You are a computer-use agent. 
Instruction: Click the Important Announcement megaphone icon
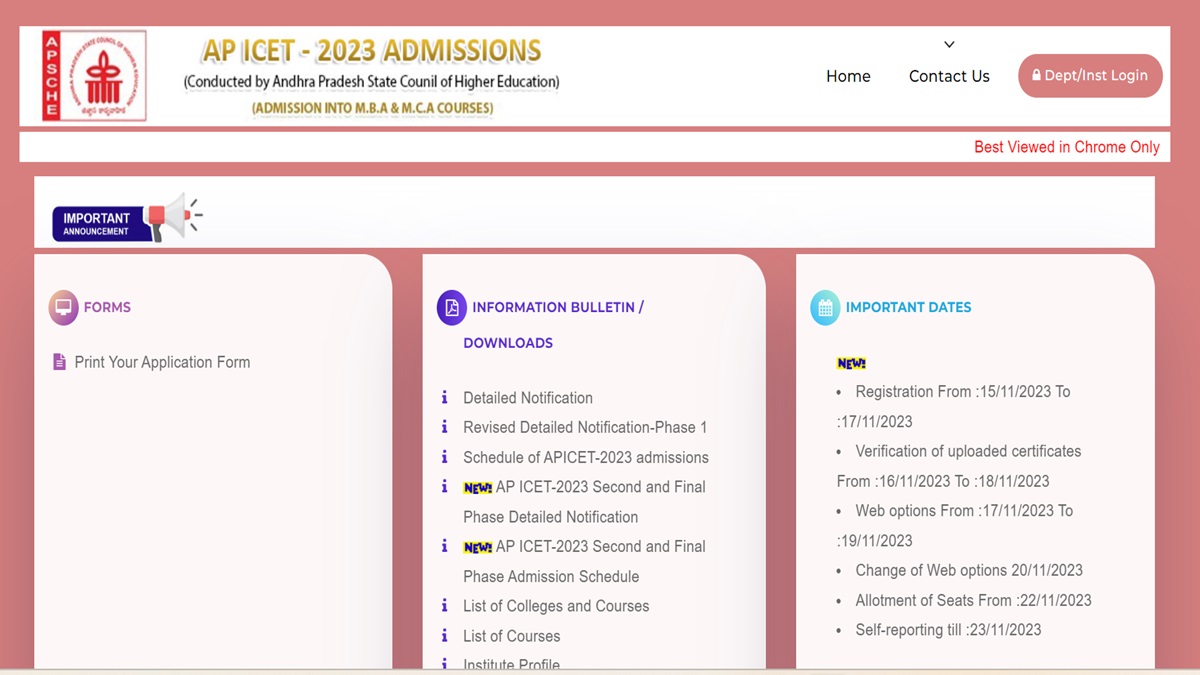(173, 217)
